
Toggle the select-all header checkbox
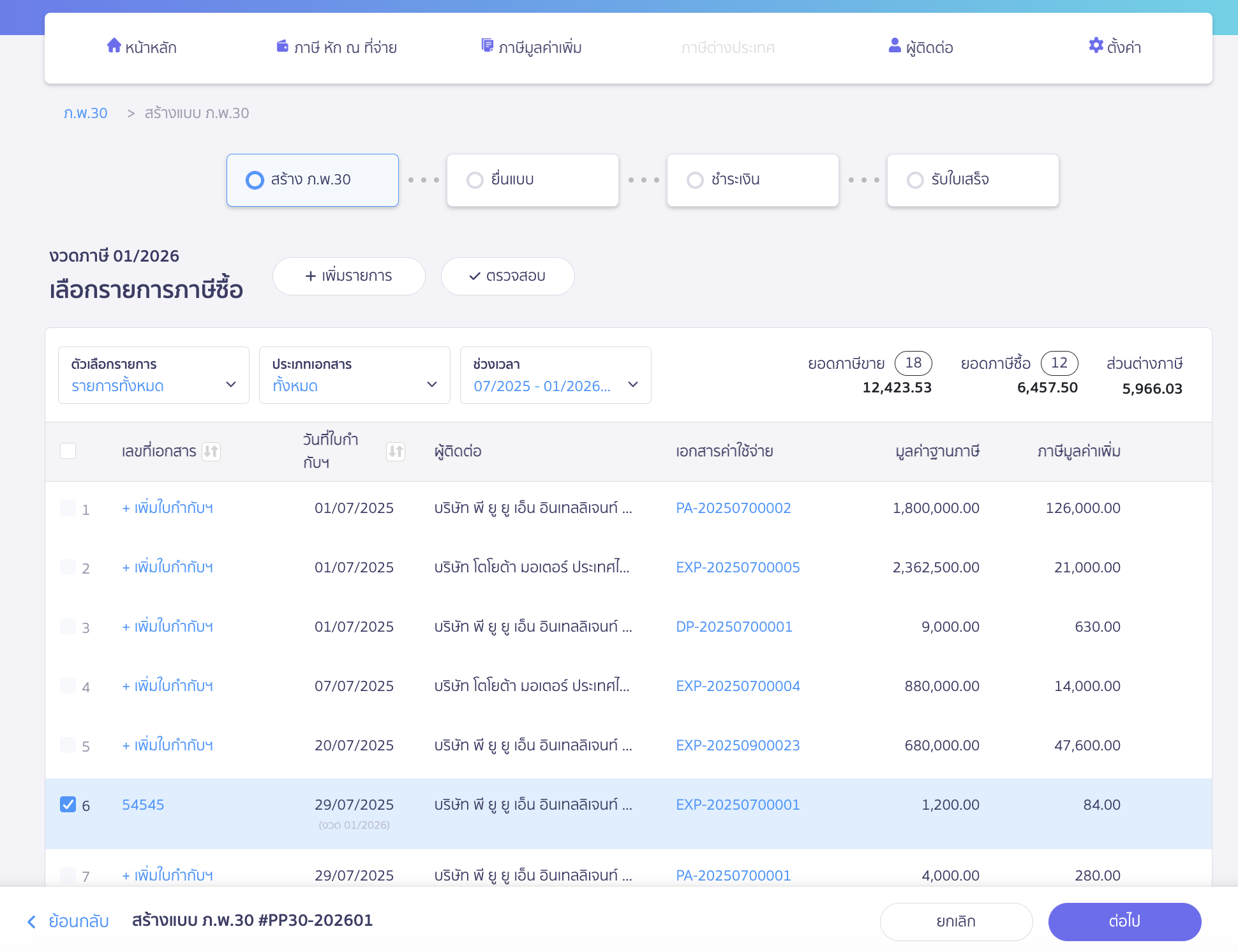coord(68,451)
